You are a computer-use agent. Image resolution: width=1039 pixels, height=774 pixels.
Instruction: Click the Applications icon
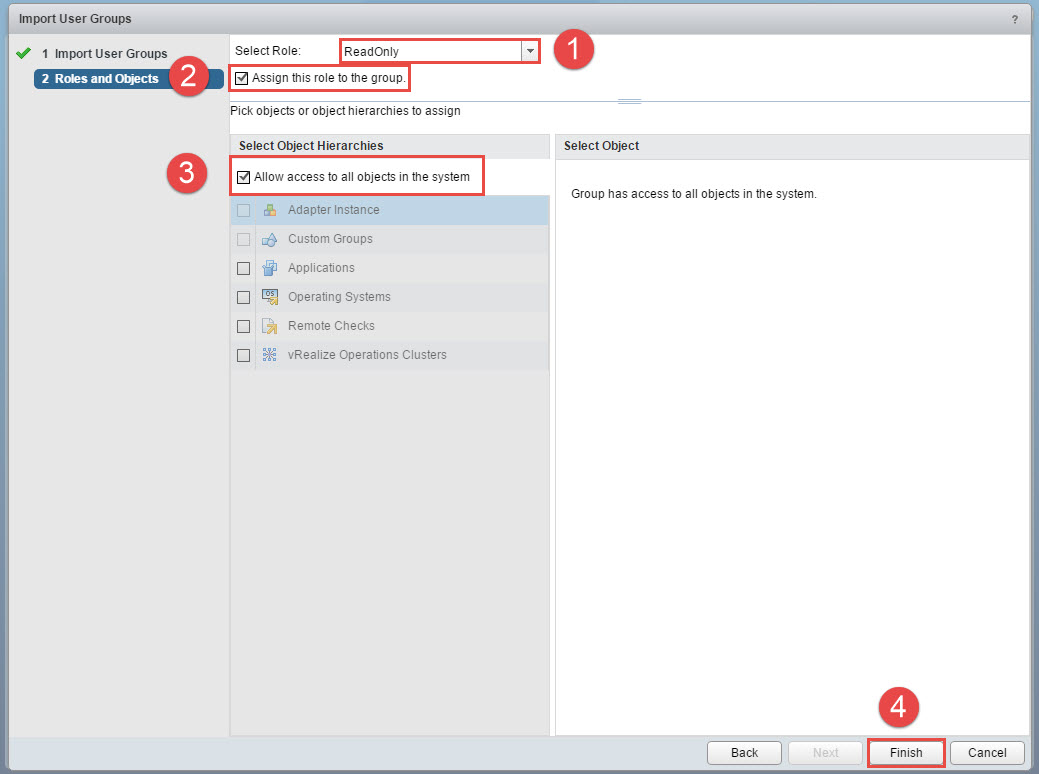pyautogui.click(x=269, y=268)
